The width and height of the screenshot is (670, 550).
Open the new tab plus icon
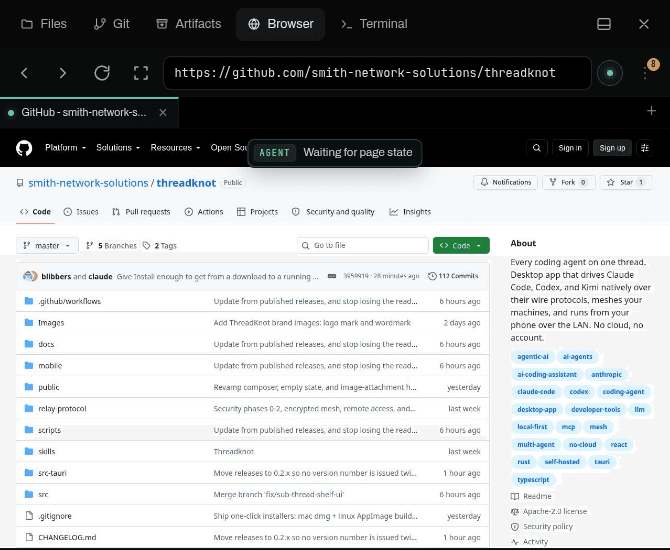tap(651, 111)
